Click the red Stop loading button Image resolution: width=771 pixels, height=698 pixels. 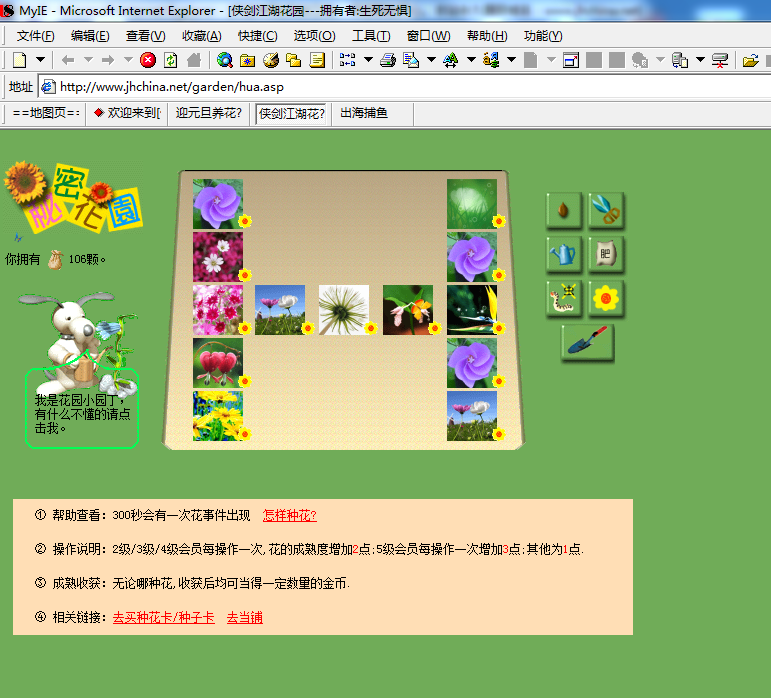(x=148, y=60)
